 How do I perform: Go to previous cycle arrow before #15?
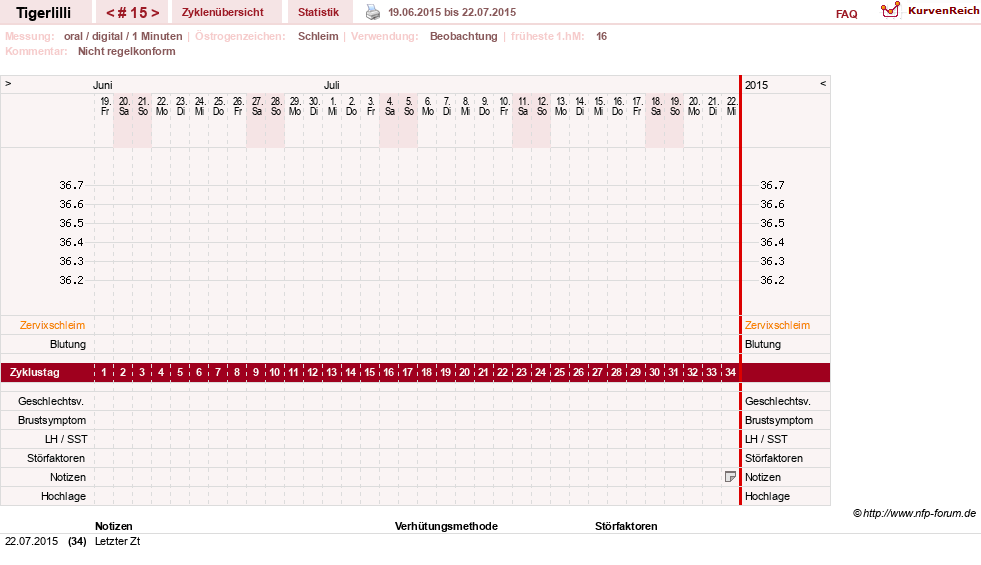tap(110, 13)
